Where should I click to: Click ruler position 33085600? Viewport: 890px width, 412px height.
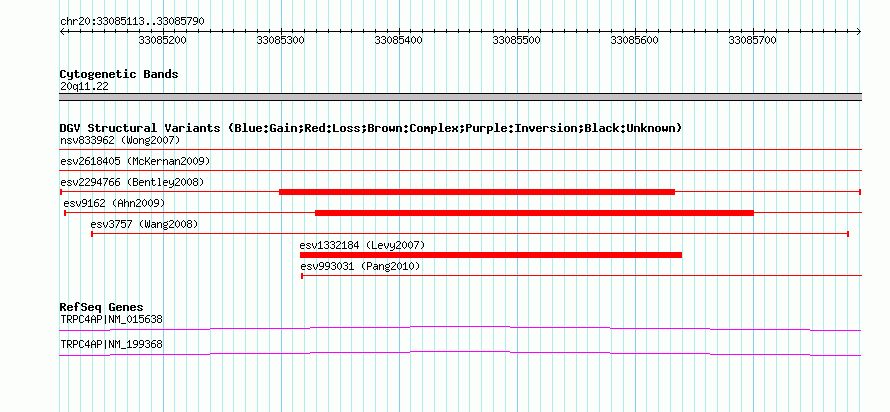click(635, 41)
